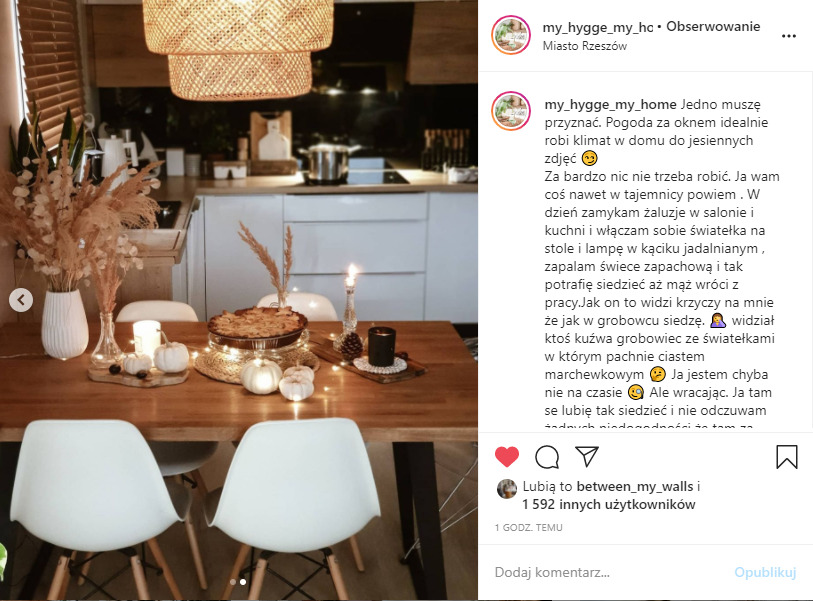Unlike the post via red heart icon
This screenshot has width=813, height=601.
[507, 457]
